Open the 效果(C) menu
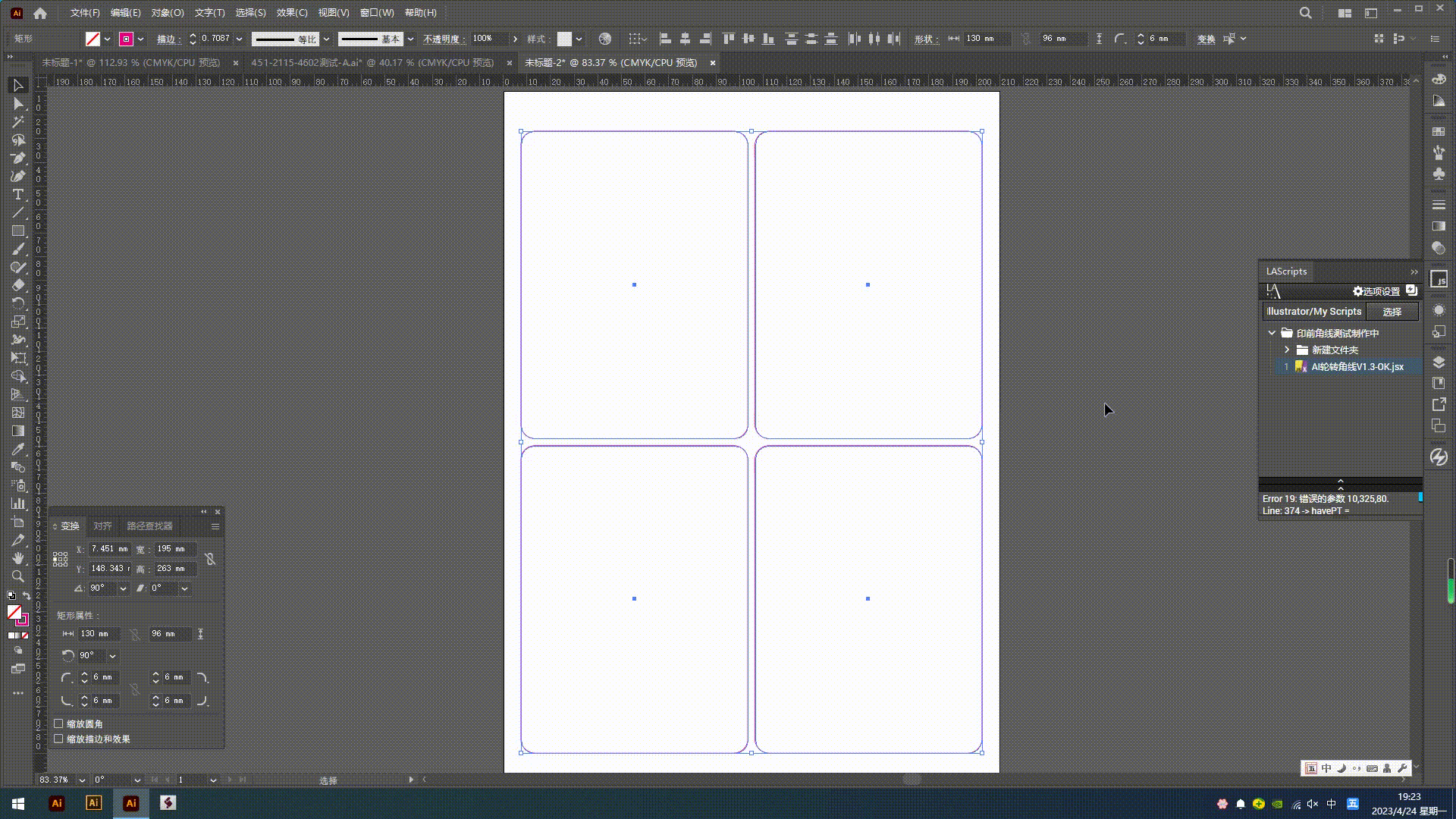 [x=292, y=13]
